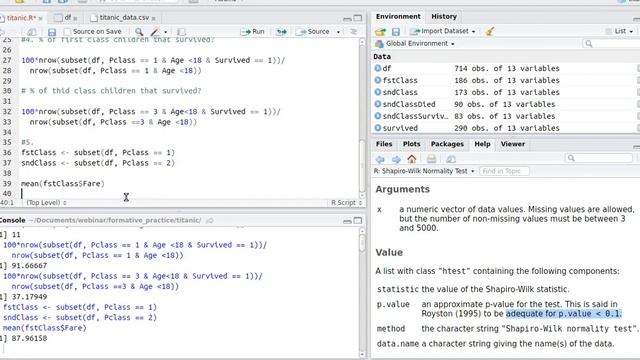Open the Import Dataset dropdown

[443, 31]
